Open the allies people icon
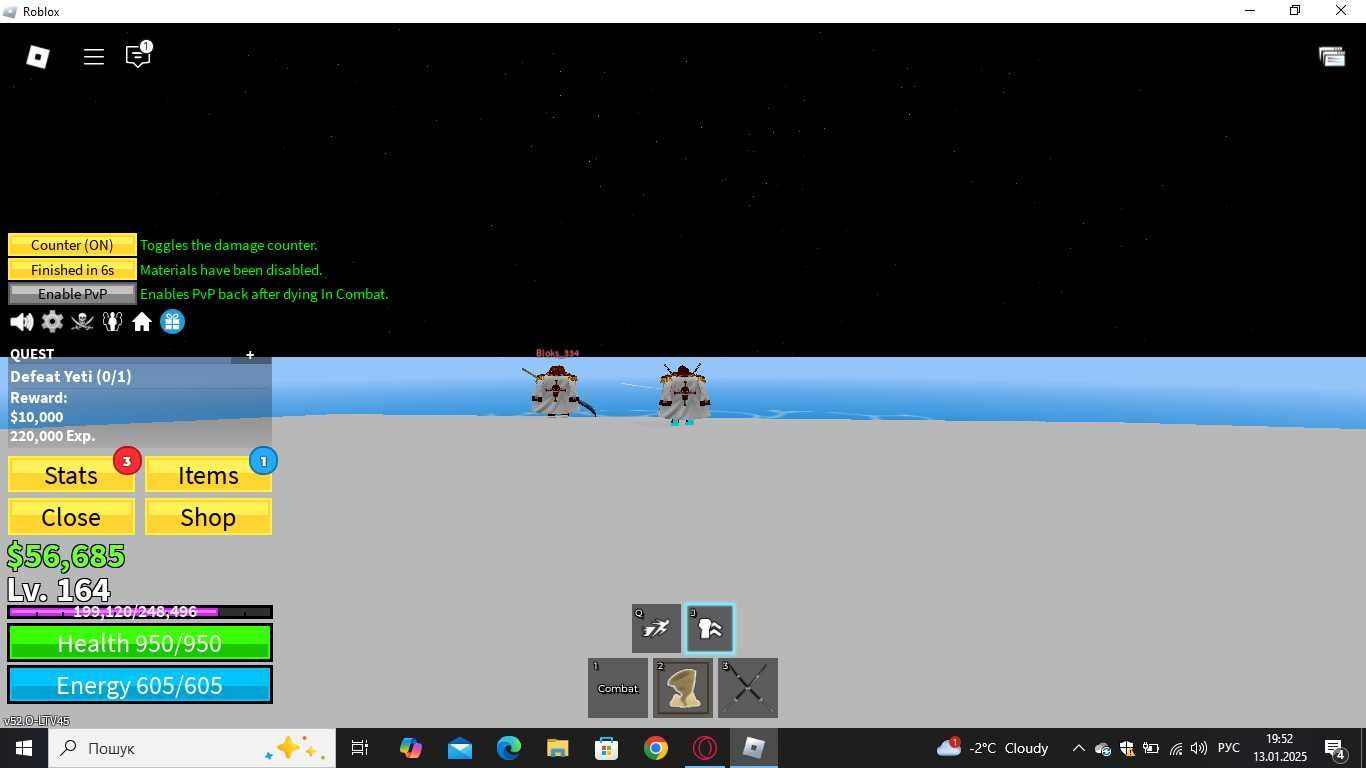 pos(112,322)
